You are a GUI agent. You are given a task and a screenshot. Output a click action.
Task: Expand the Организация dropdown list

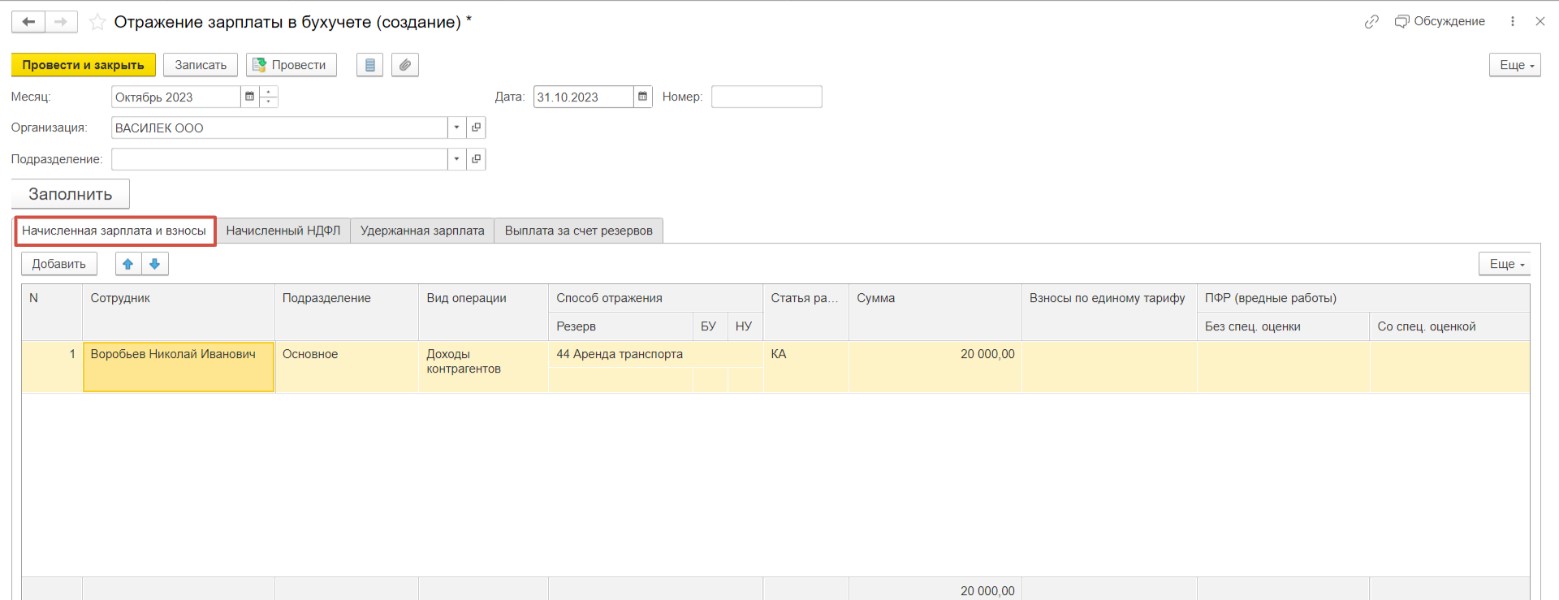pos(457,128)
